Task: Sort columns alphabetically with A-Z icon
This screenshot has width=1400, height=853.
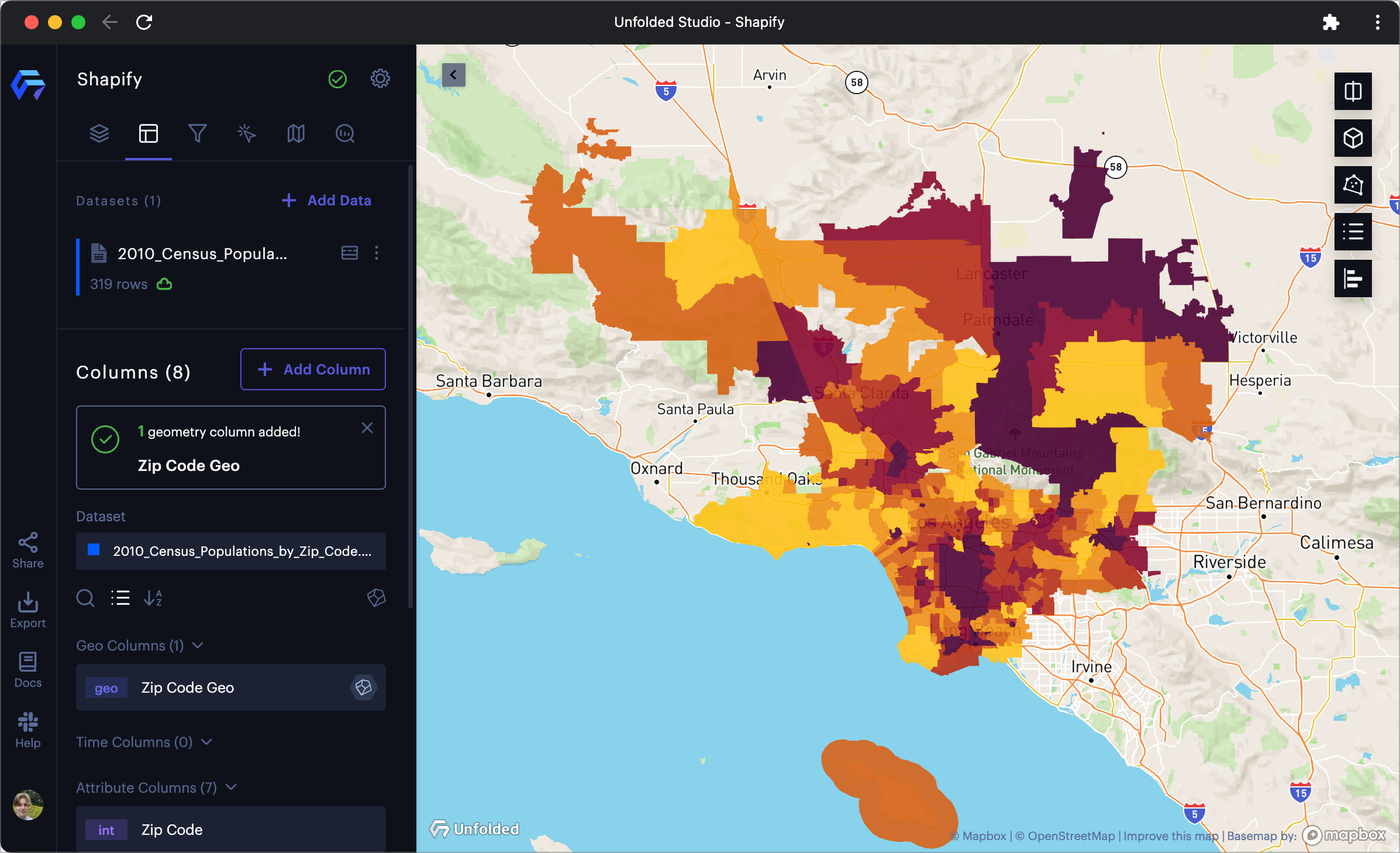Action: click(x=153, y=598)
